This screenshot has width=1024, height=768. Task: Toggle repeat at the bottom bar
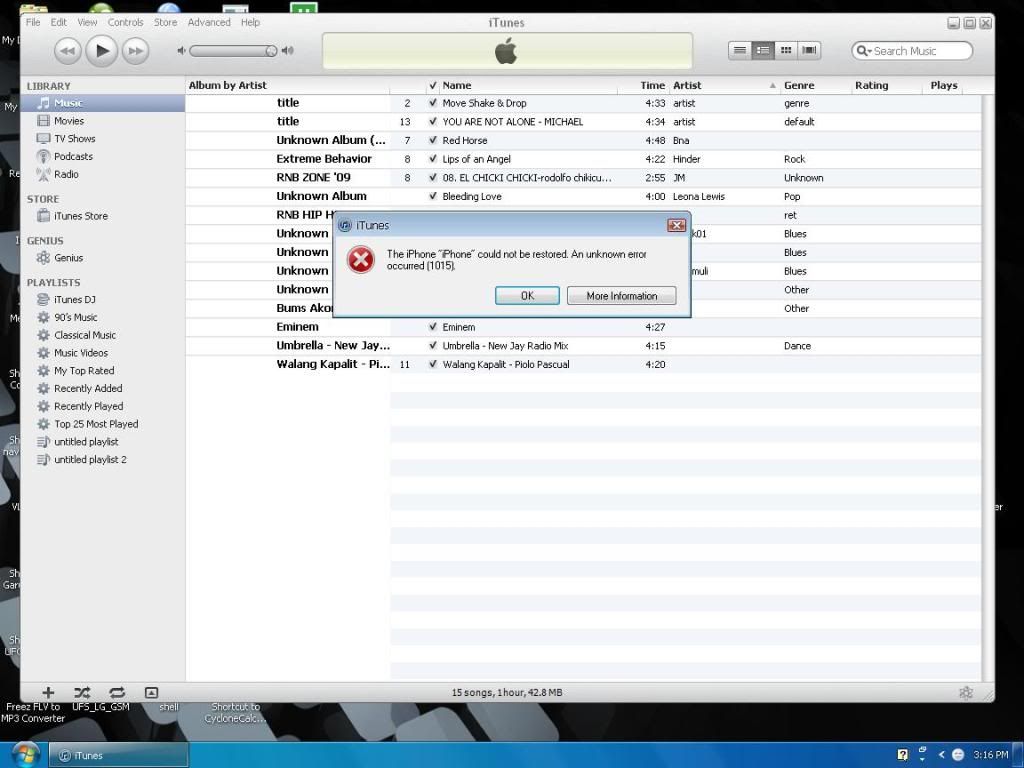click(117, 693)
